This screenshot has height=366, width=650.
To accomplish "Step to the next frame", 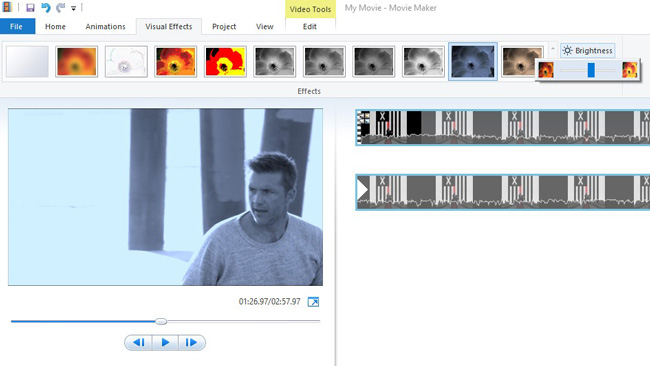I will pyautogui.click(x=191, y=342).
